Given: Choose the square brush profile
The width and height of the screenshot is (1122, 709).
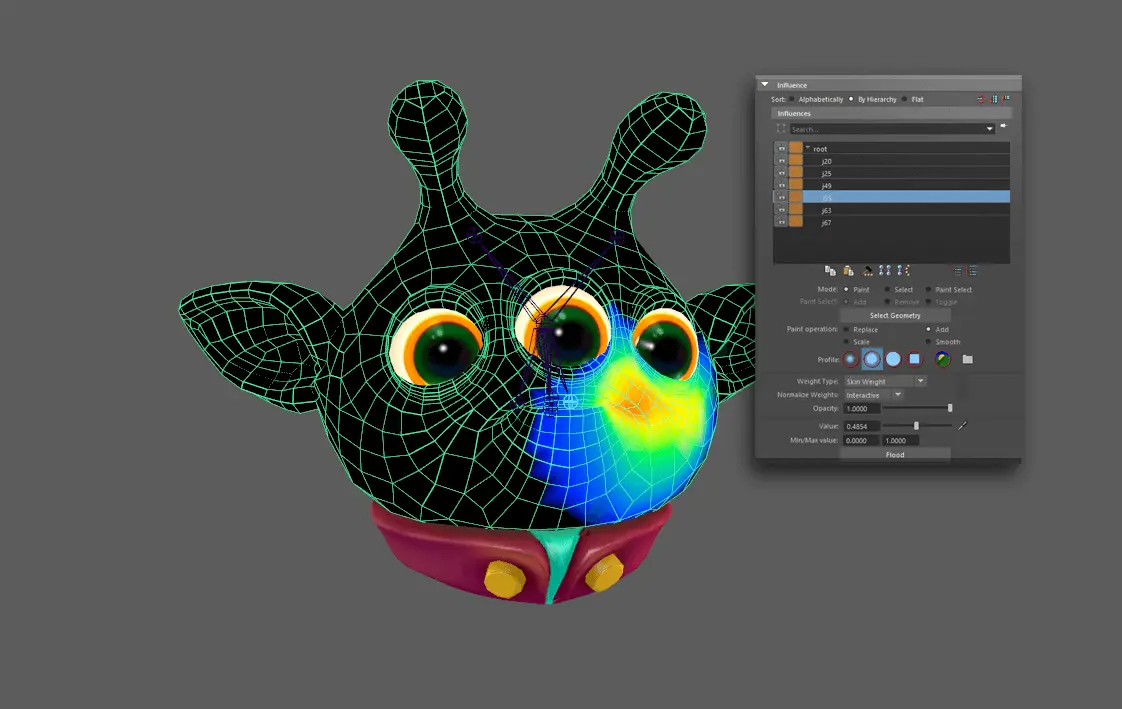Looking at the screenshot, I should click(914, 359).
